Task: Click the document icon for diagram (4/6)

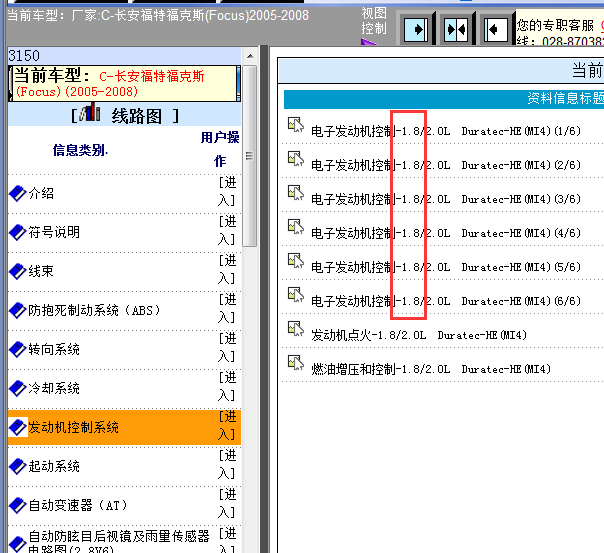Action: pyautogui.click(x=296, y=226)
